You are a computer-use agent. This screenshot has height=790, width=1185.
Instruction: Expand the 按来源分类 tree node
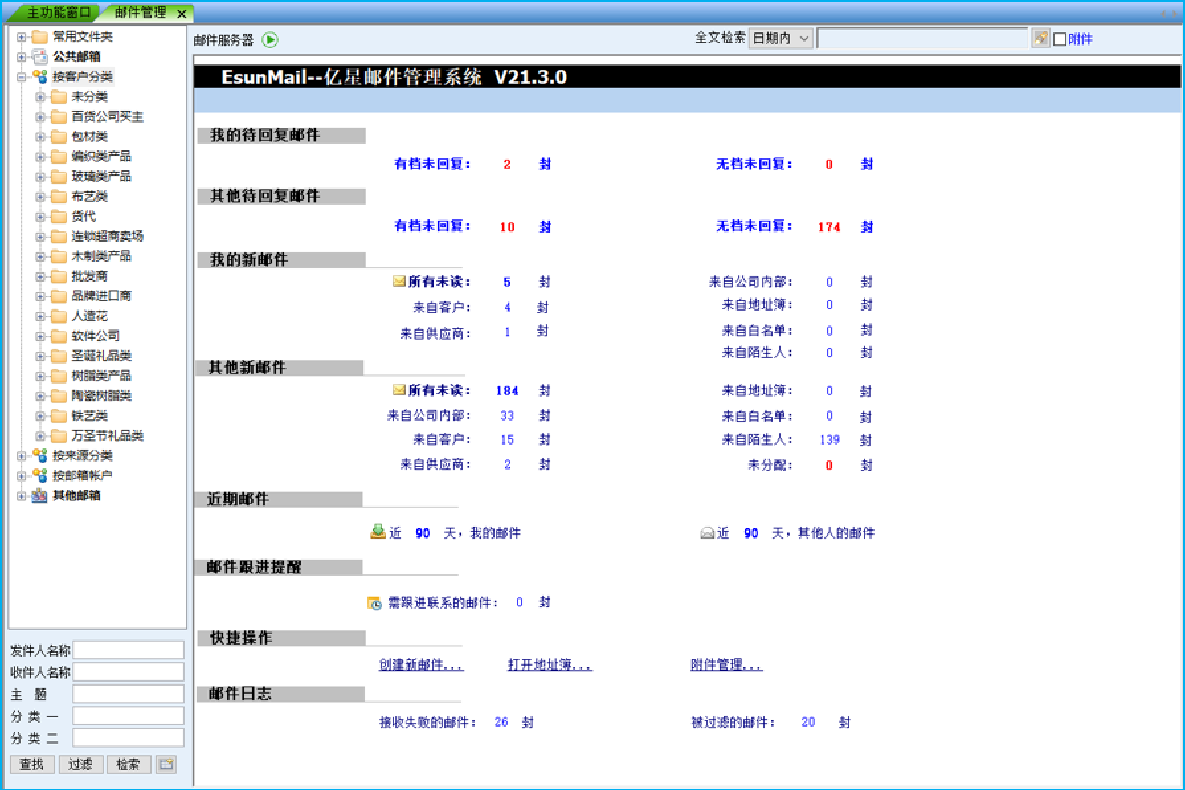click(x=22, y=456)
